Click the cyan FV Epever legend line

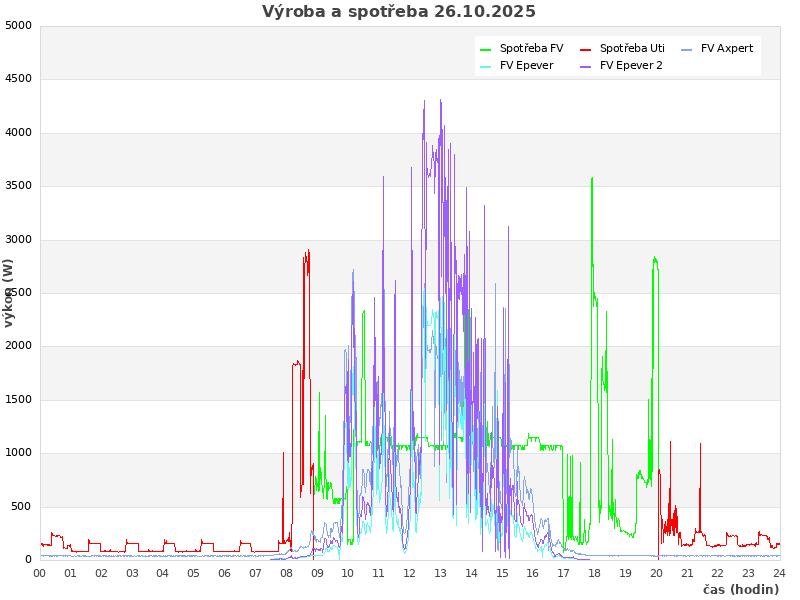485,66
